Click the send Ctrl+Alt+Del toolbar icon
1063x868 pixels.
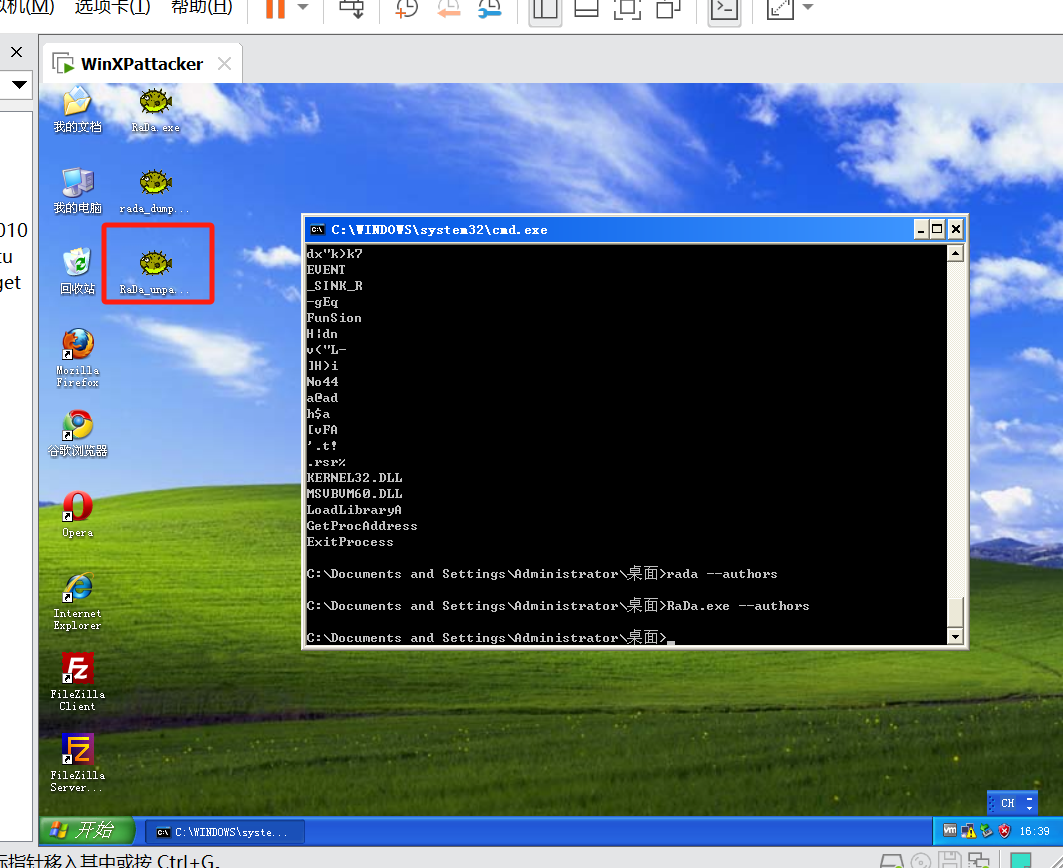[x=351, y=8]
